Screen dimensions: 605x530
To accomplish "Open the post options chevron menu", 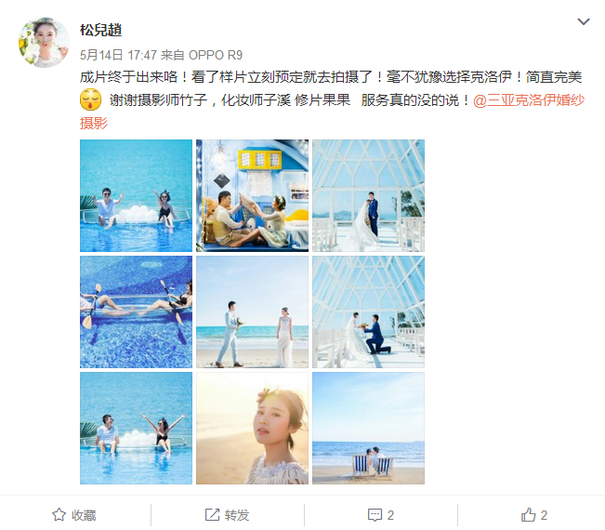I will (x=583, y=22).
